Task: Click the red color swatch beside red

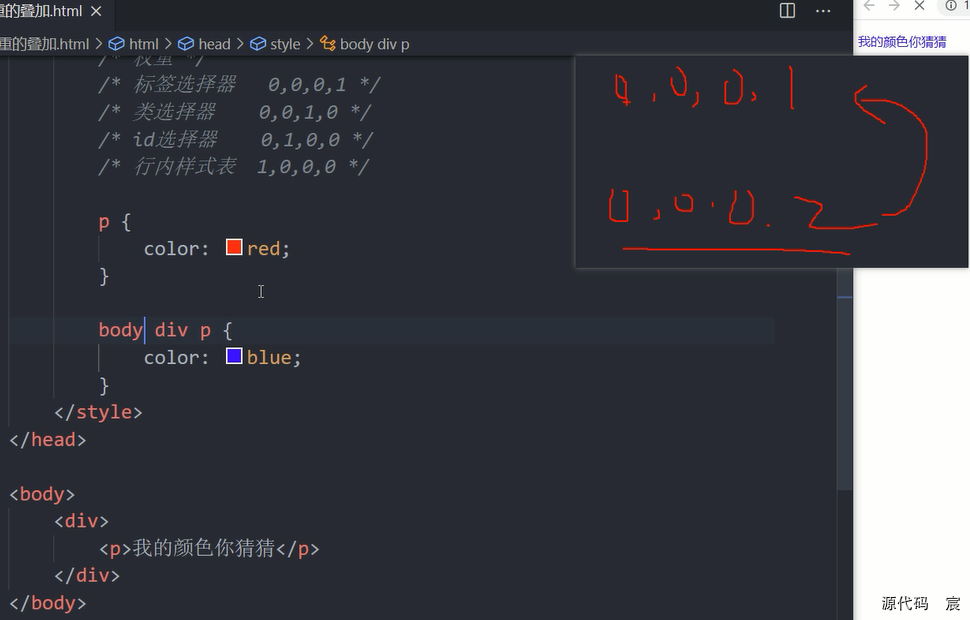Action: (233, 246)
